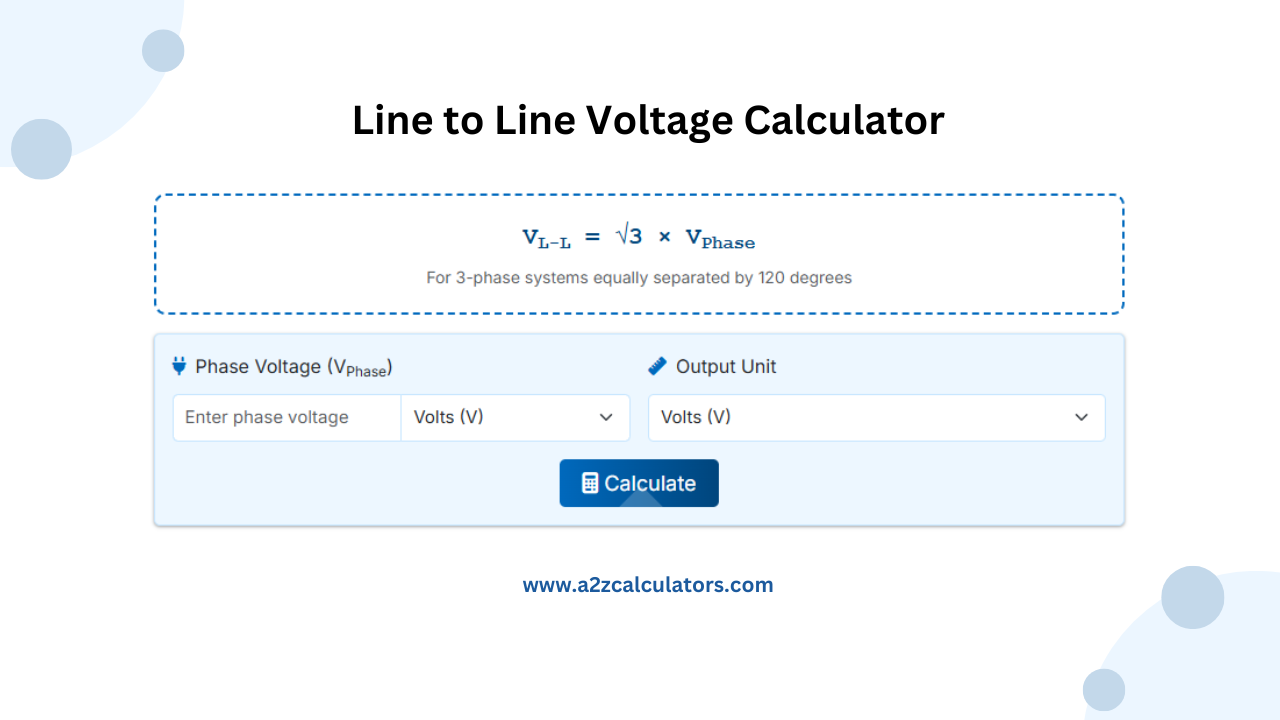Viewport: 1280px width, 720px height.
Task: Click the decorative circle in bottom-right corner
Action: 1192,597
